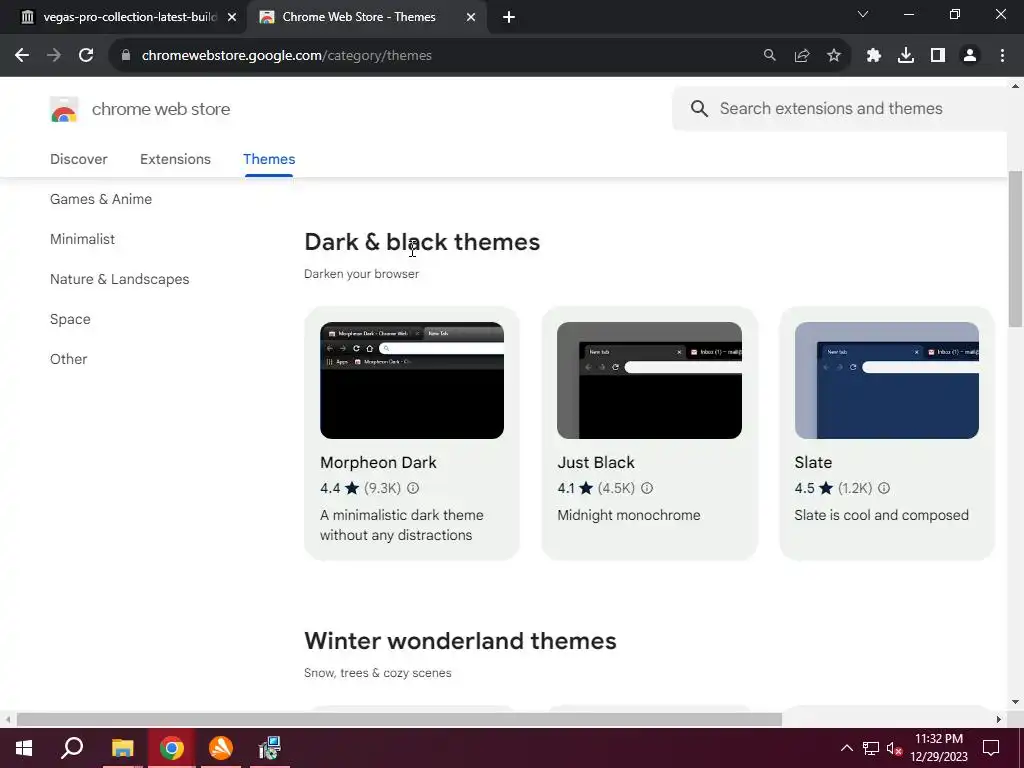This screenshot has height=768, width=1024.
Task: Click the Slate theme title
Action: pyautogui.click(x=813, y=462)
